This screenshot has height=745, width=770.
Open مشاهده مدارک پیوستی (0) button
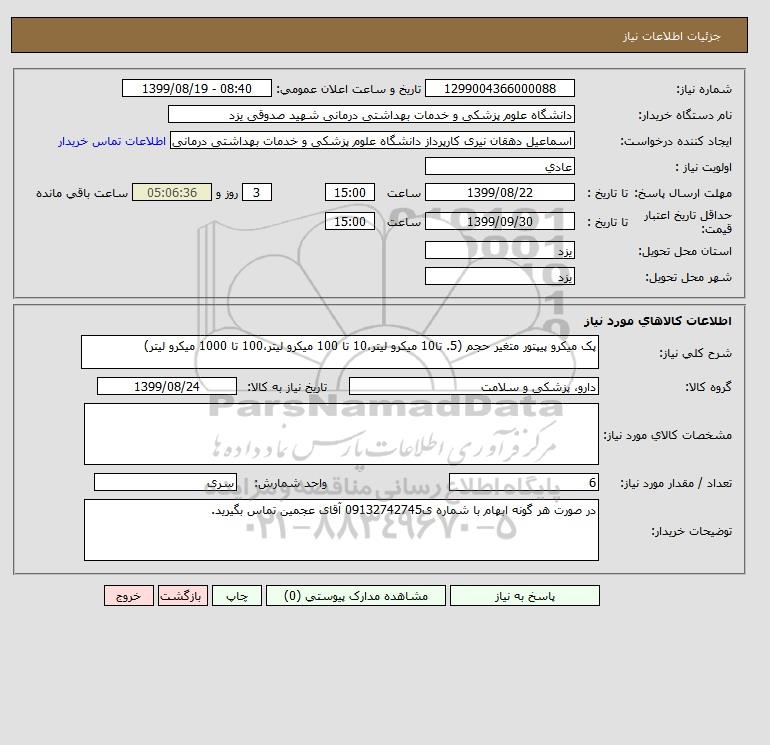(x=356, y=596)
